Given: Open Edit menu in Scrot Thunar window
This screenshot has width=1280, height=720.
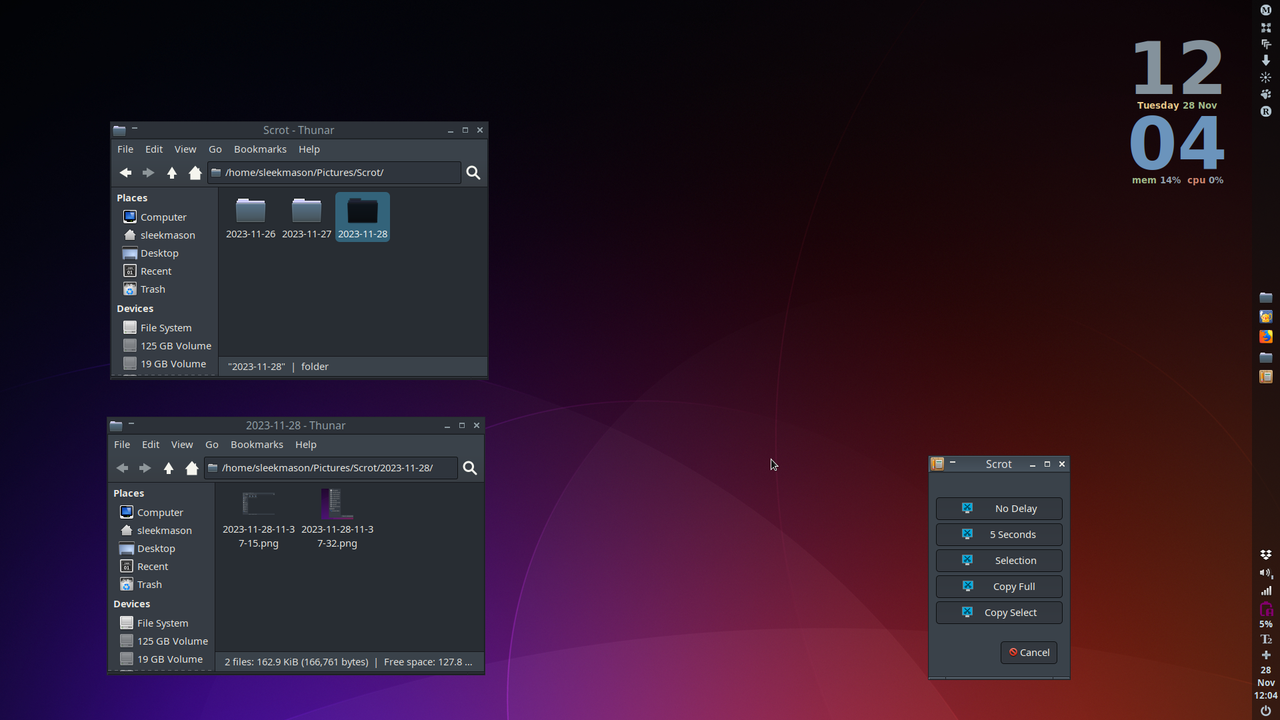Looking at the screenshot, I should (x=154, y=149).
